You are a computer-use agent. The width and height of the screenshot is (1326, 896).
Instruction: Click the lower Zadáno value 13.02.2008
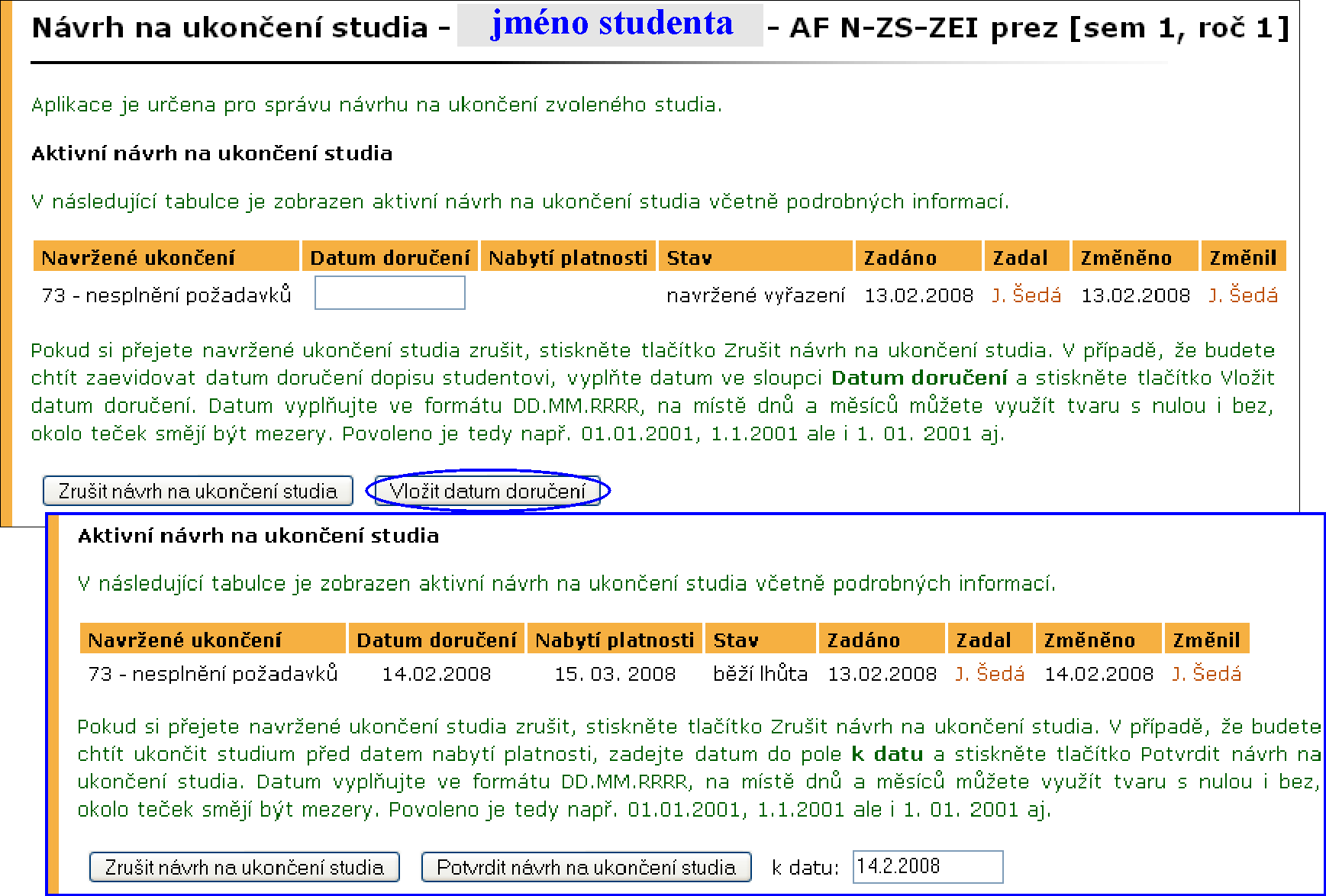coord(882,674)
